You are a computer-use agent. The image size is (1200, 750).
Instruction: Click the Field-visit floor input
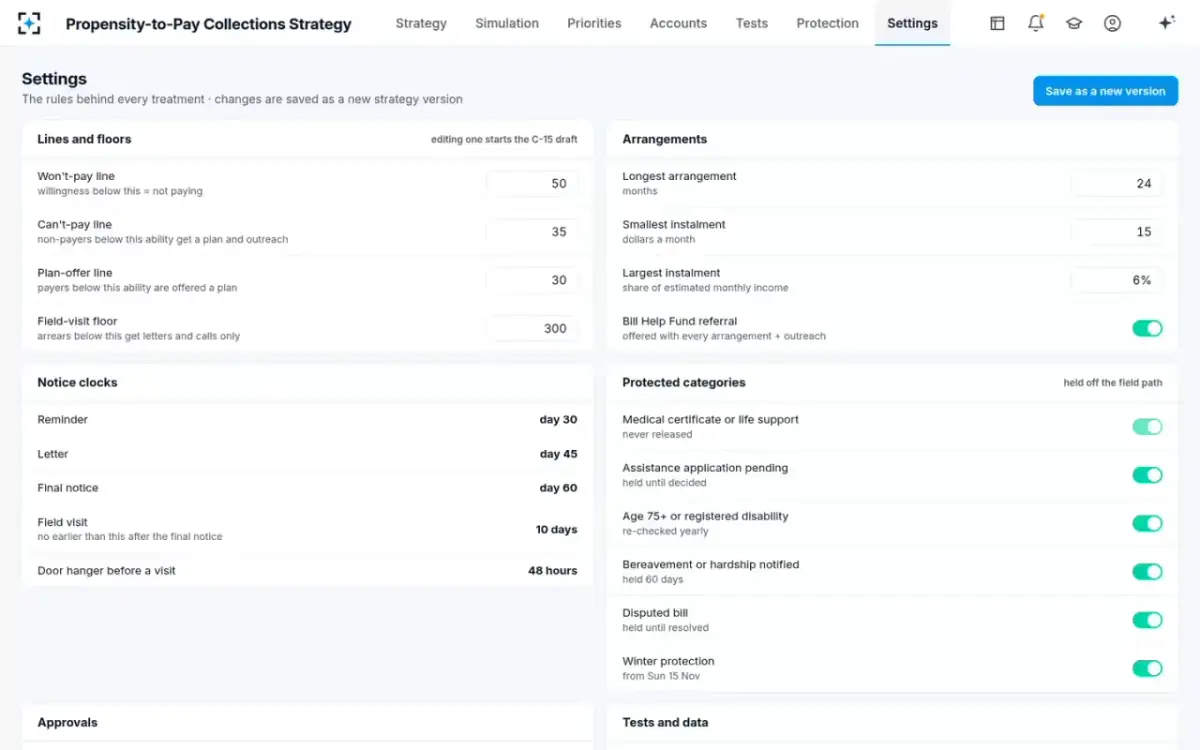[x=532, y=328]
